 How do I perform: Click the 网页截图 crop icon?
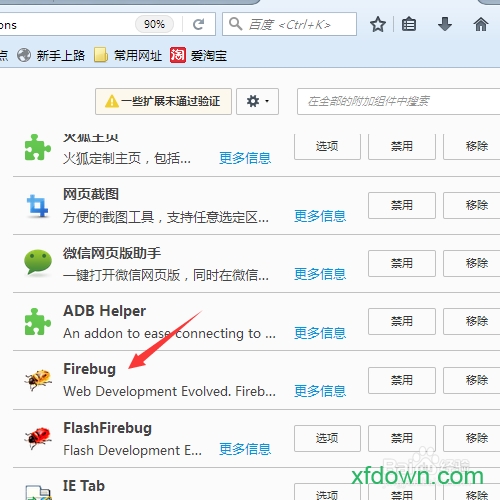pos(37,206)
